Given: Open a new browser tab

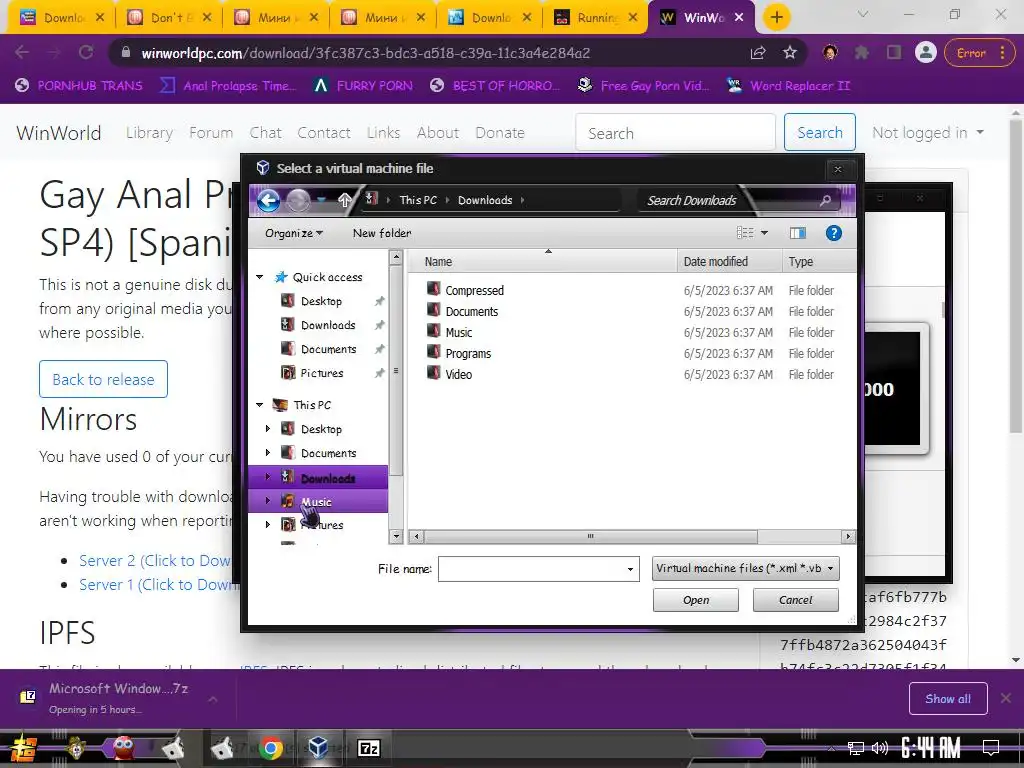Looking at the screenshot, I should [776, 17].
